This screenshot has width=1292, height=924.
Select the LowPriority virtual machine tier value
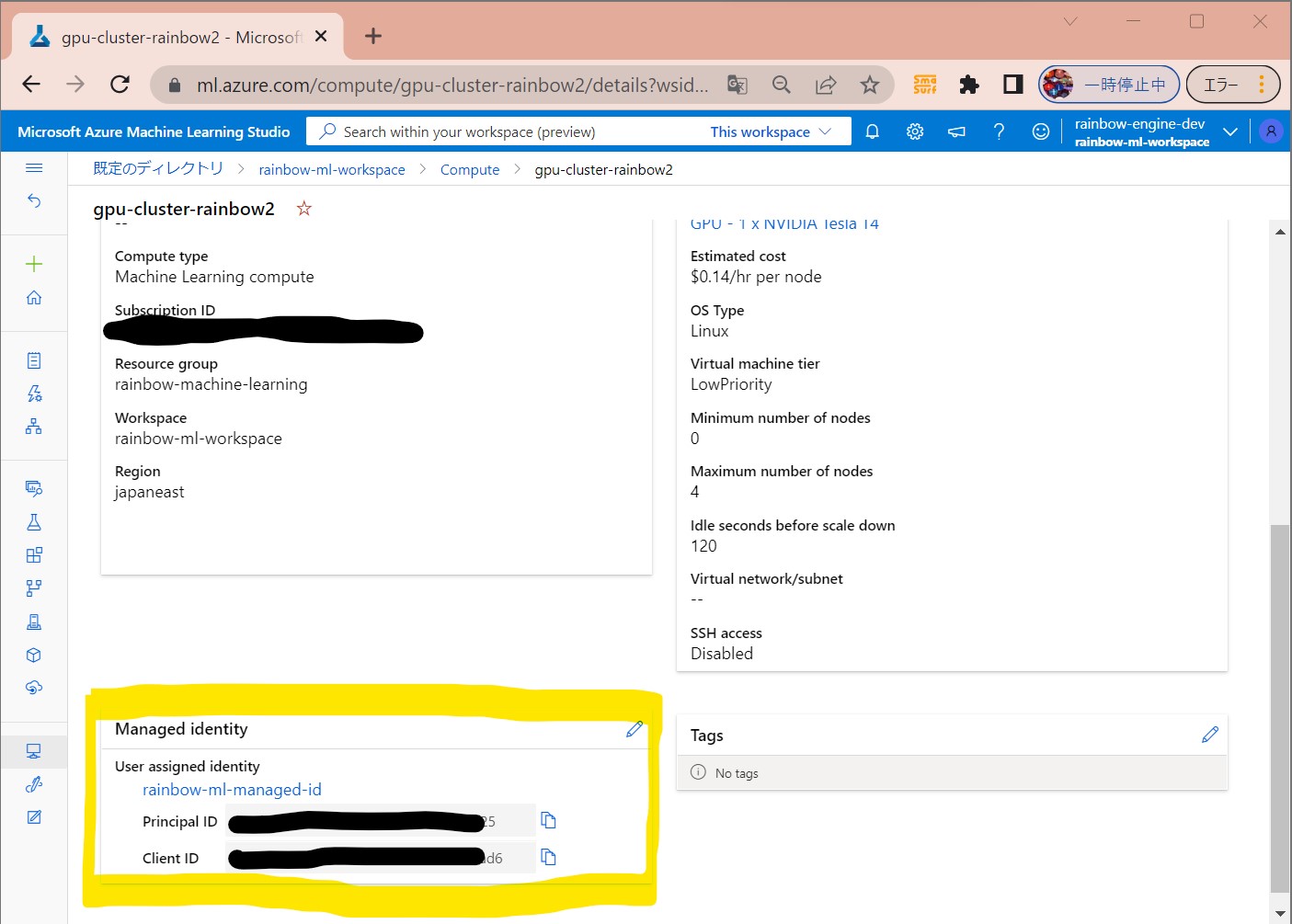tap(731, 384)
